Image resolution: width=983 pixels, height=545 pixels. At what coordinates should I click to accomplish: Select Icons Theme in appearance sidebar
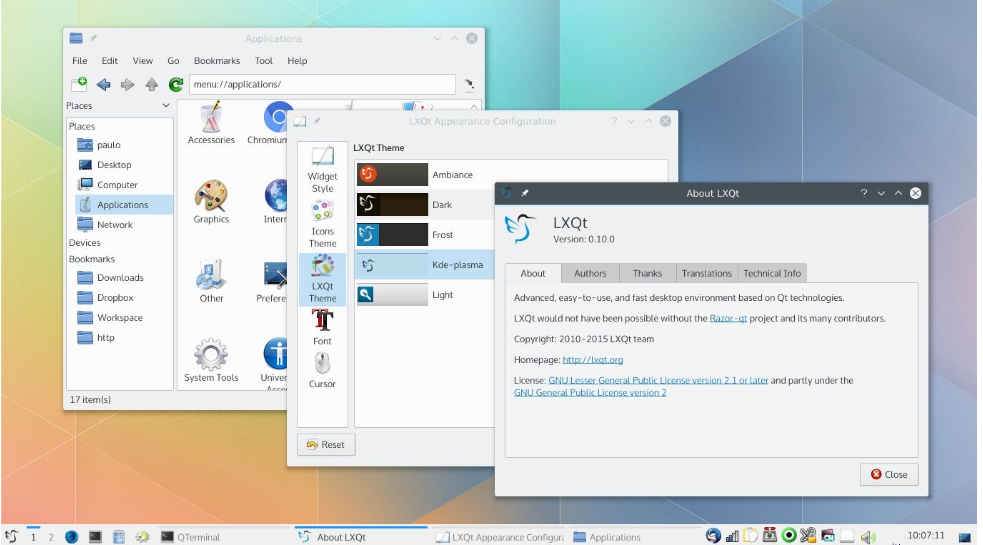click(x=322, y=224)
